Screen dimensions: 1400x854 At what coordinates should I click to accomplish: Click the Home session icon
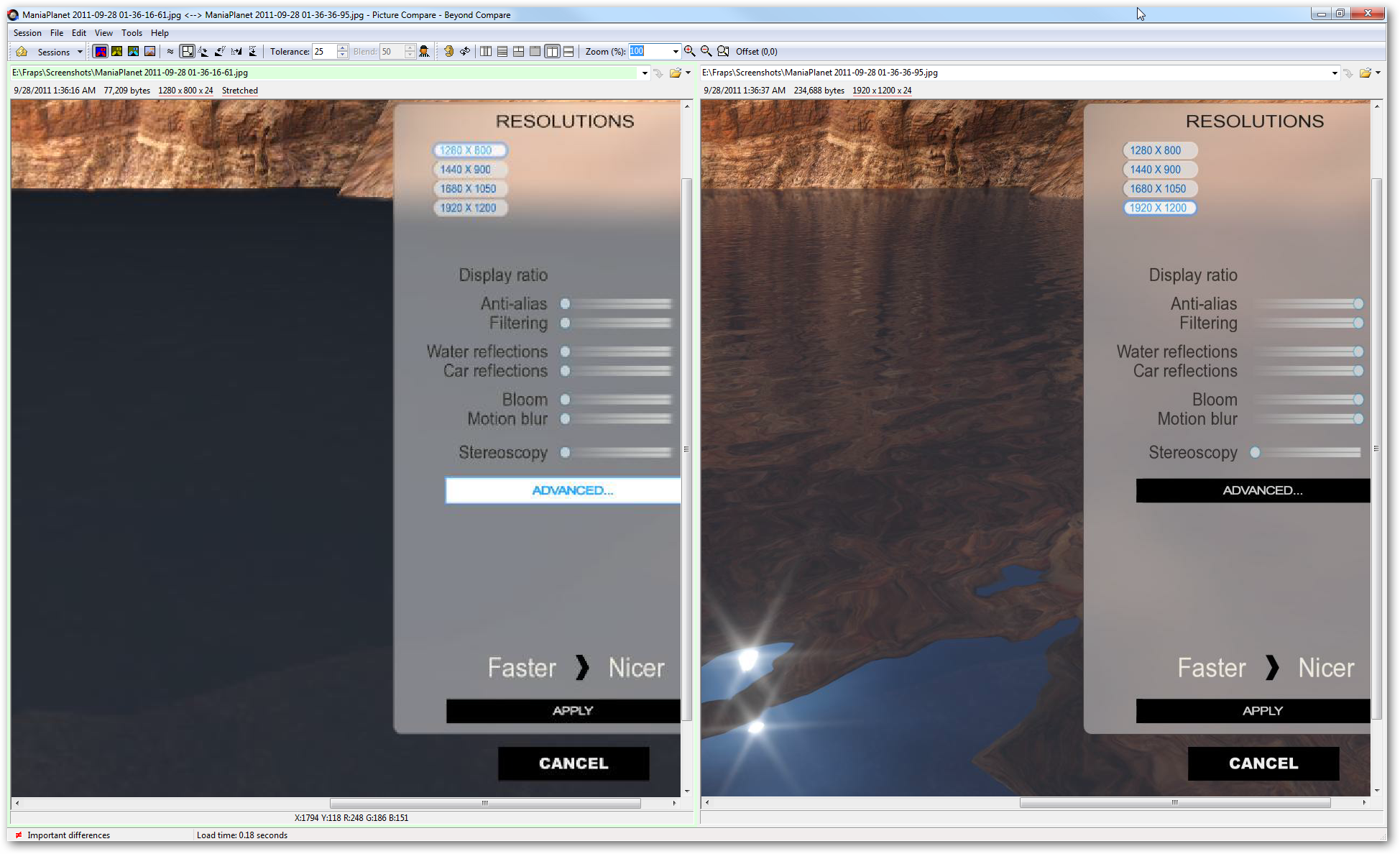click(22, 52)
